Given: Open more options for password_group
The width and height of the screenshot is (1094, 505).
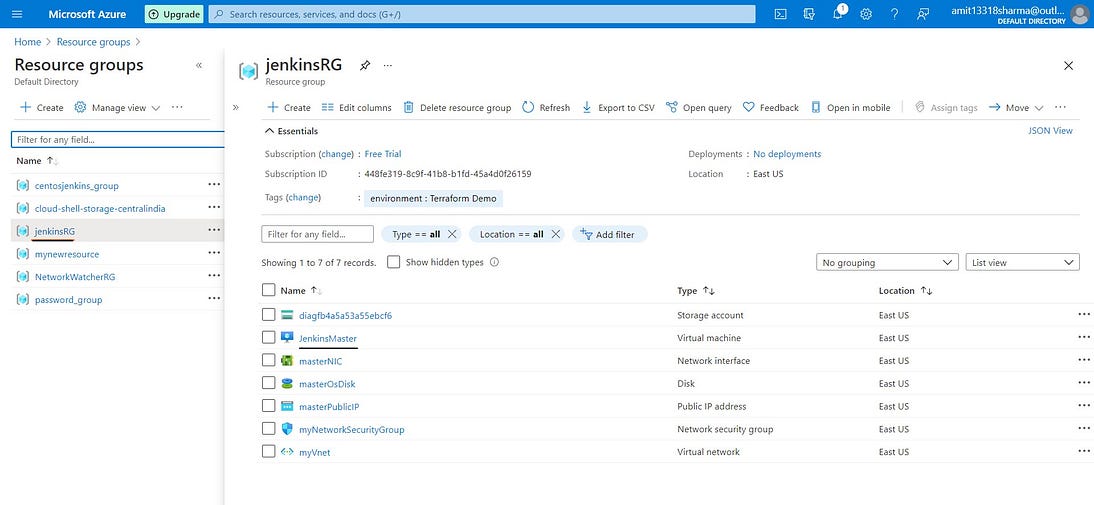Looking at the screenshot, I should coord(214,298).
